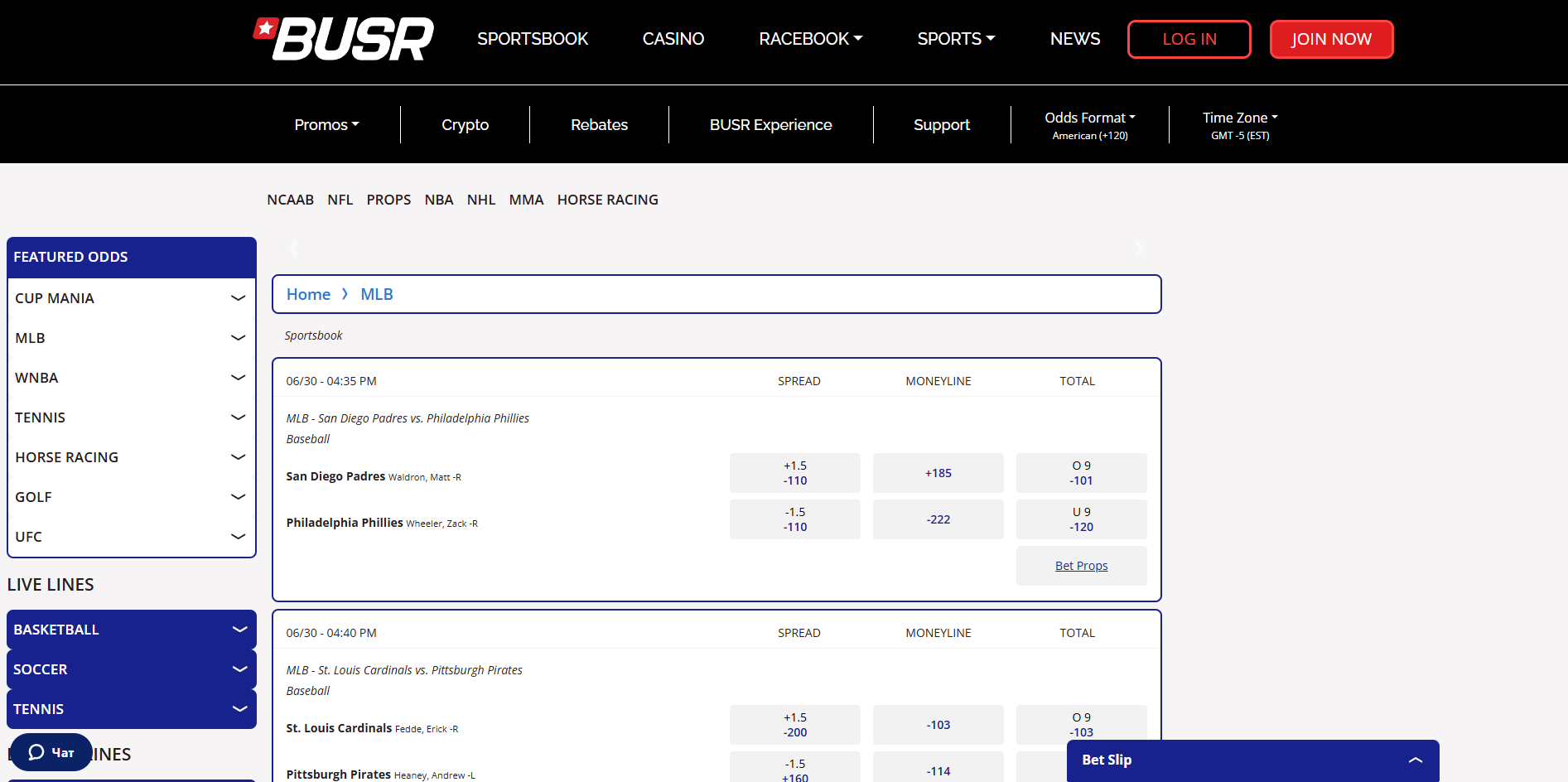The height and width of the screenshot is (782, 1568).
Task: Expand BASKETBALL live lines
Action: coord(132,630)
